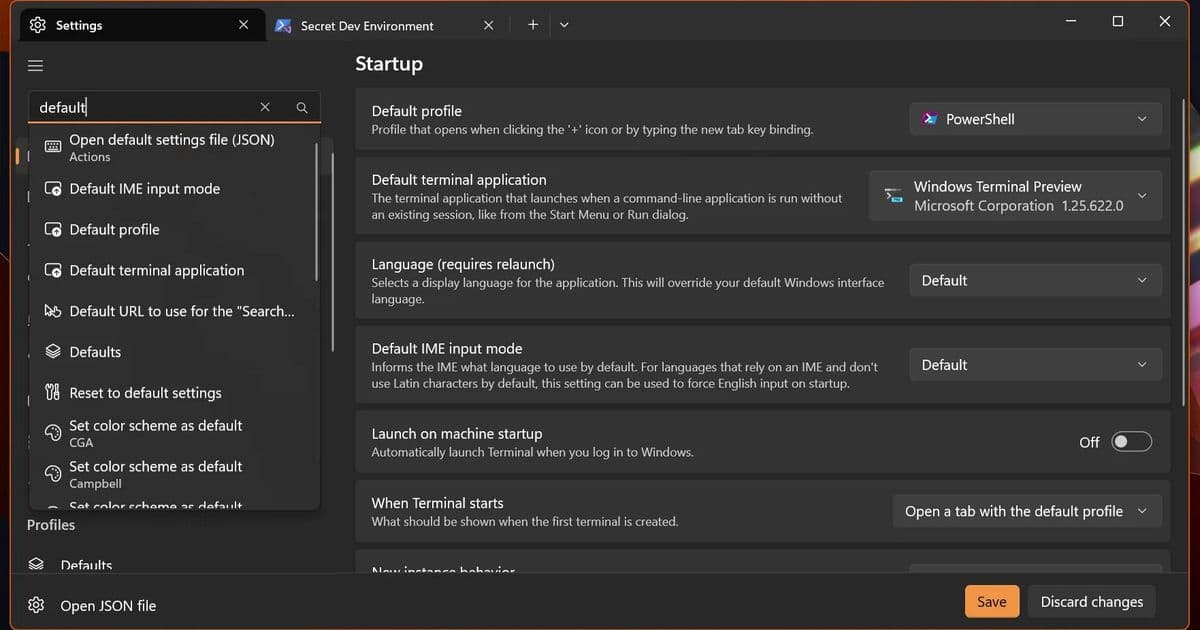
Task: Open the hamburger navigation menu
Action: (35, 65)
